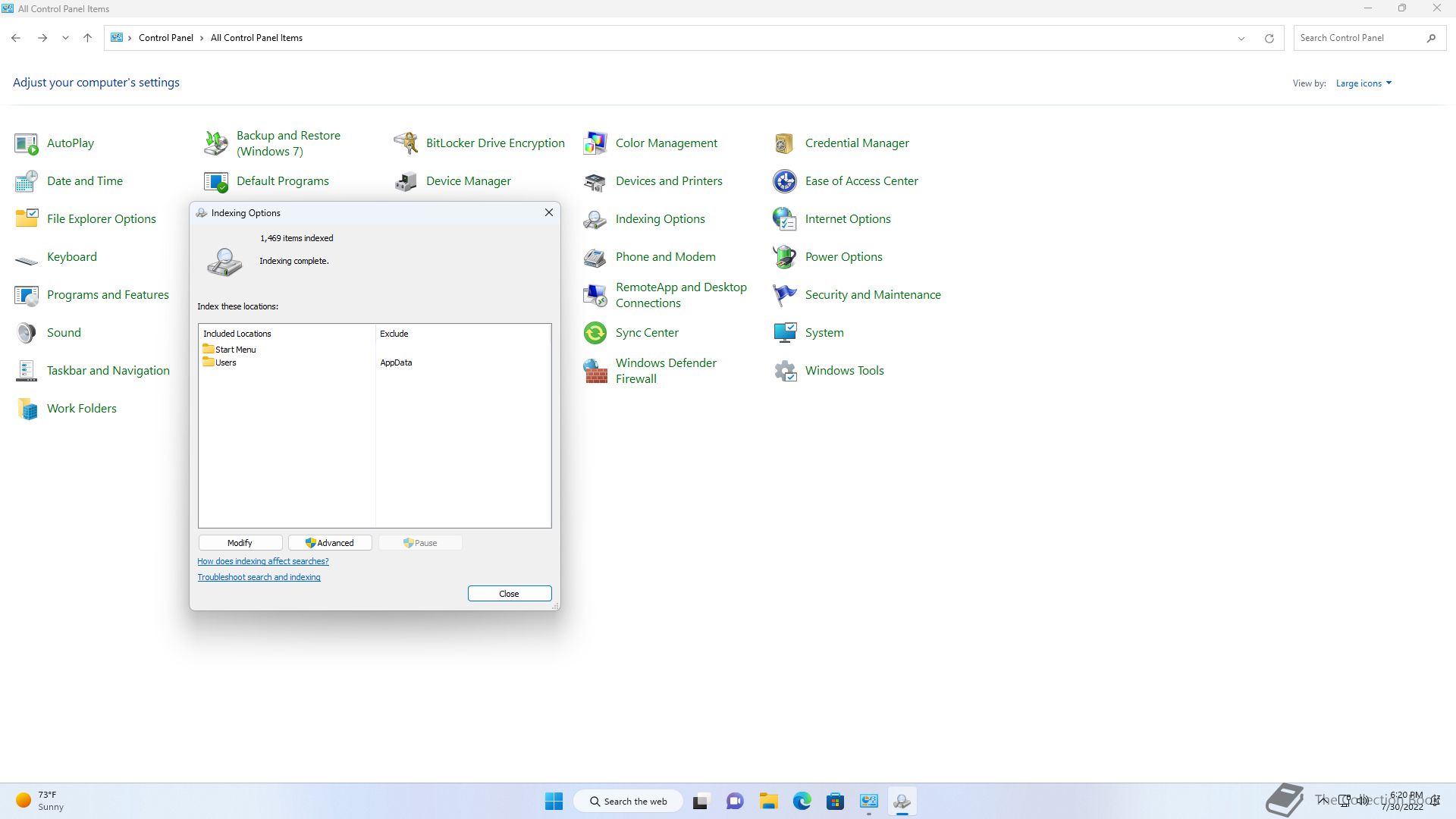This screenshot has width=1456, height=819.
Task: Open File Explorer Options icon
Action: pyautogui.click(x=27, y=219)
